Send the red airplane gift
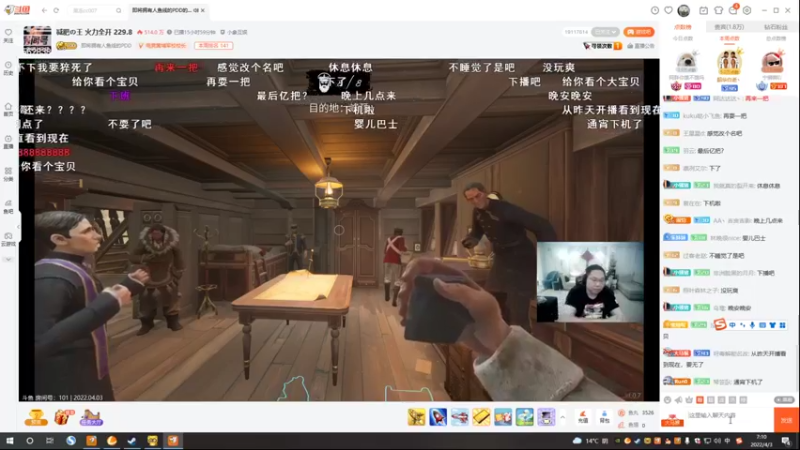The width and height of the screenshot is (800, 450). (459, 417)
